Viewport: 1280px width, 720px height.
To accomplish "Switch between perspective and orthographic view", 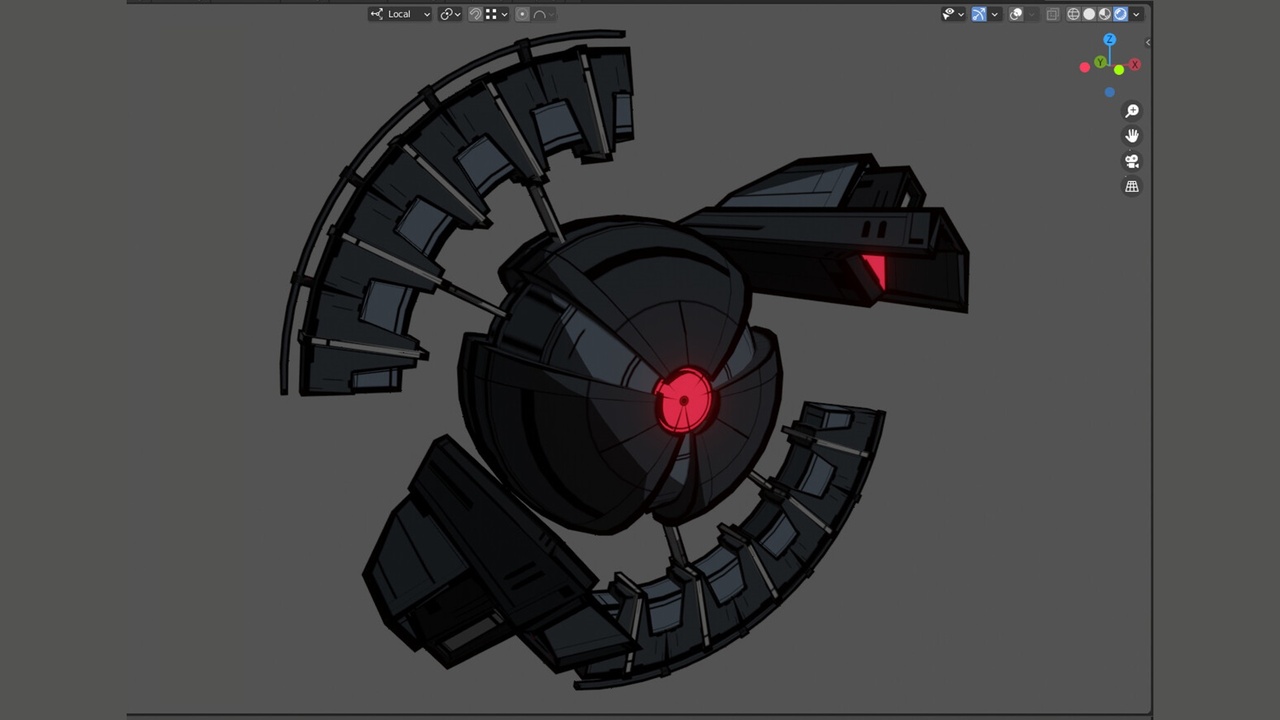I will tap(1132, 187).
